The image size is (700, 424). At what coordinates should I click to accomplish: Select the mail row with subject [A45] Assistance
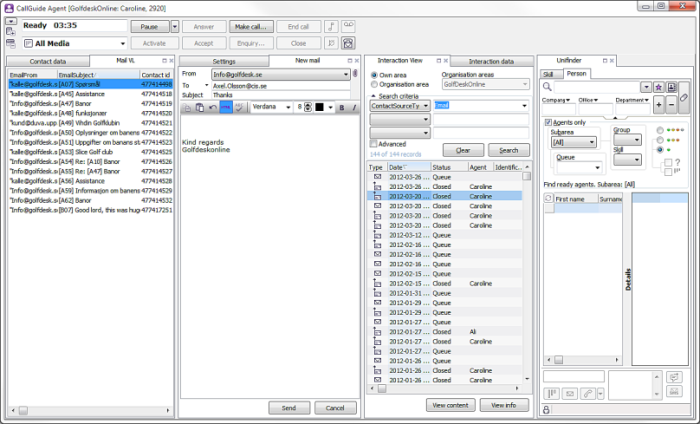(91, 94)
